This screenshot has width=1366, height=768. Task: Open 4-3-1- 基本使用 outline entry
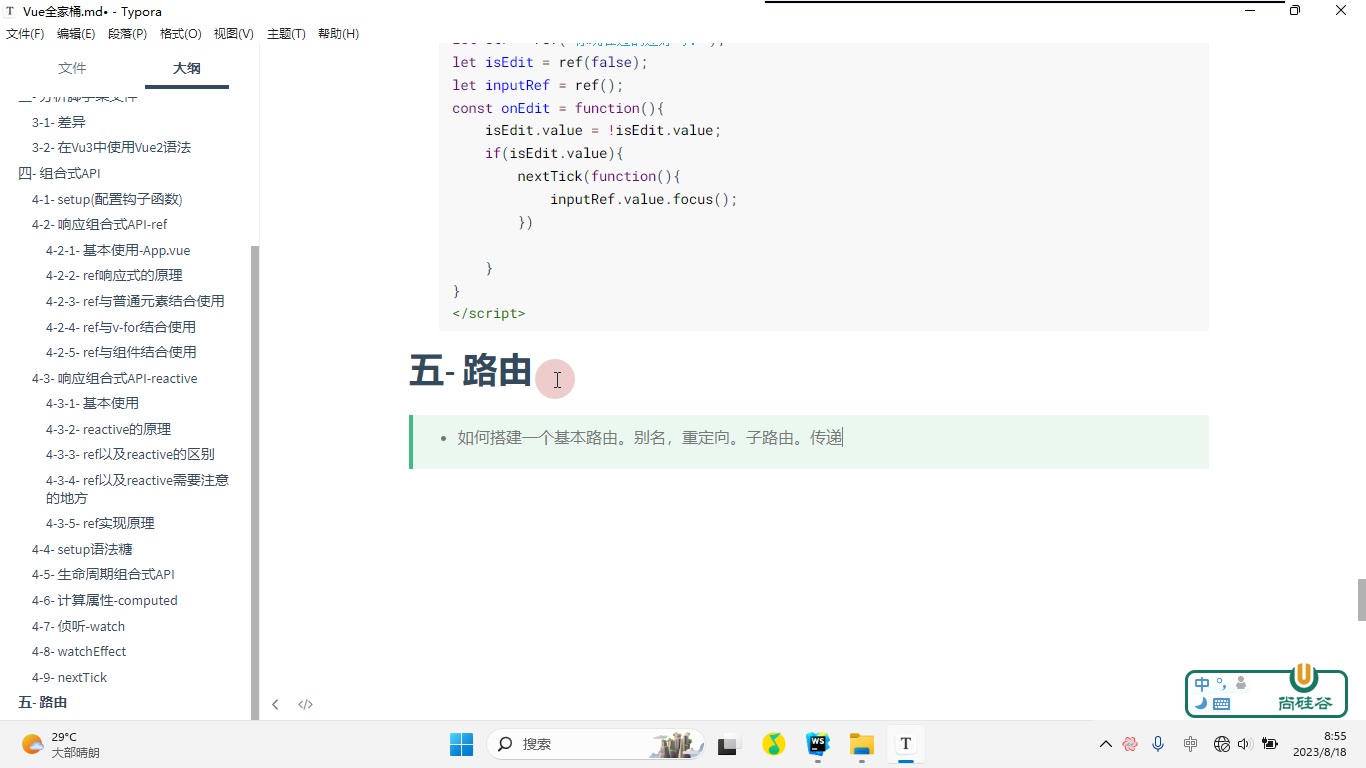click(92, 403)
